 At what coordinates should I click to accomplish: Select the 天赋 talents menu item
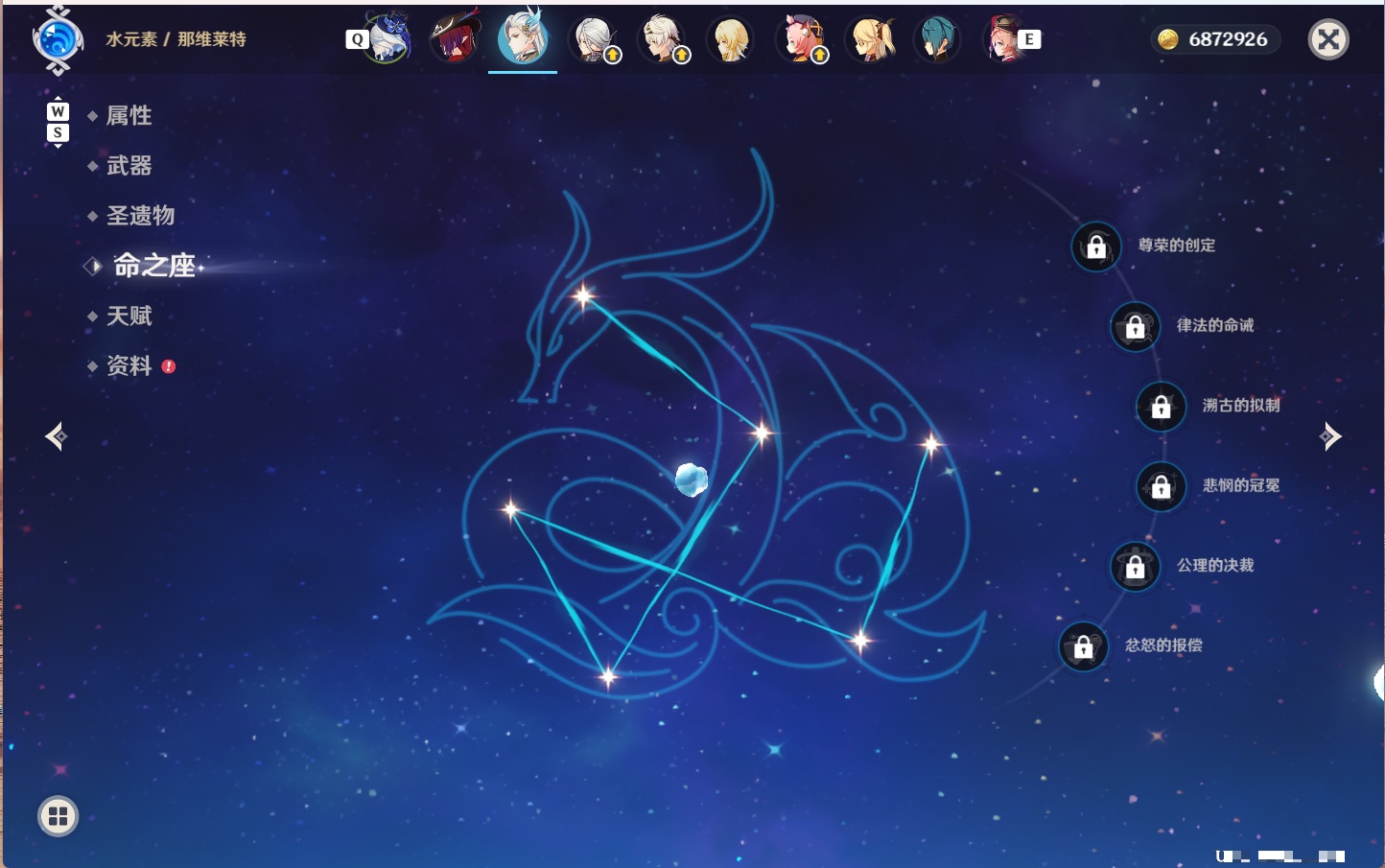(129, 316)
